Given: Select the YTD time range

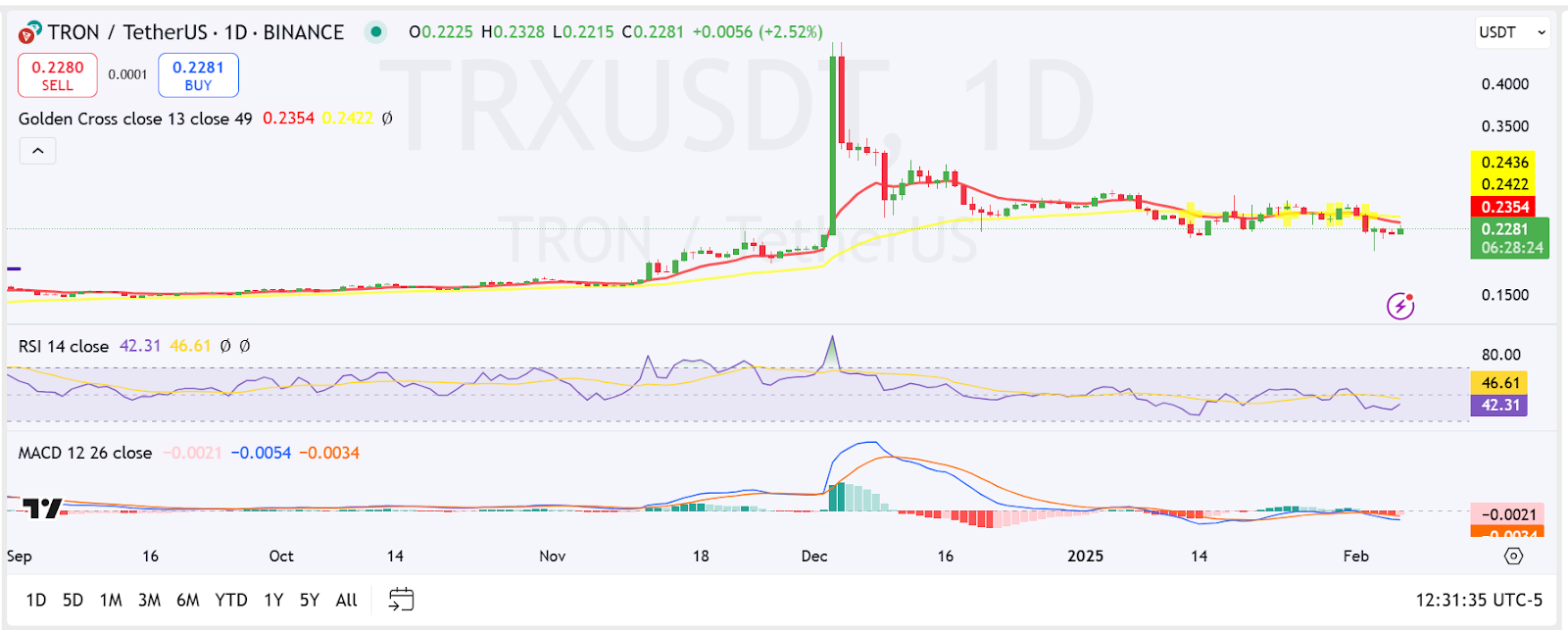Looking at the screenshot, I should (231, 600).
